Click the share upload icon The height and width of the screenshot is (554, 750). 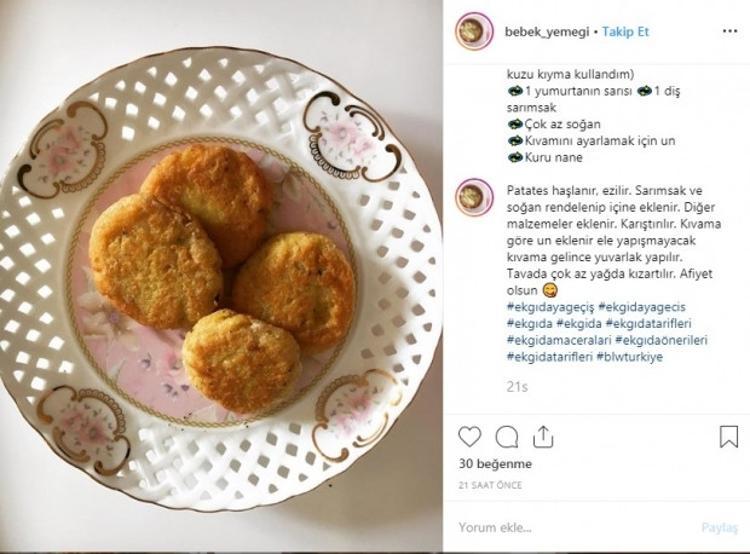tap(543, 437)
